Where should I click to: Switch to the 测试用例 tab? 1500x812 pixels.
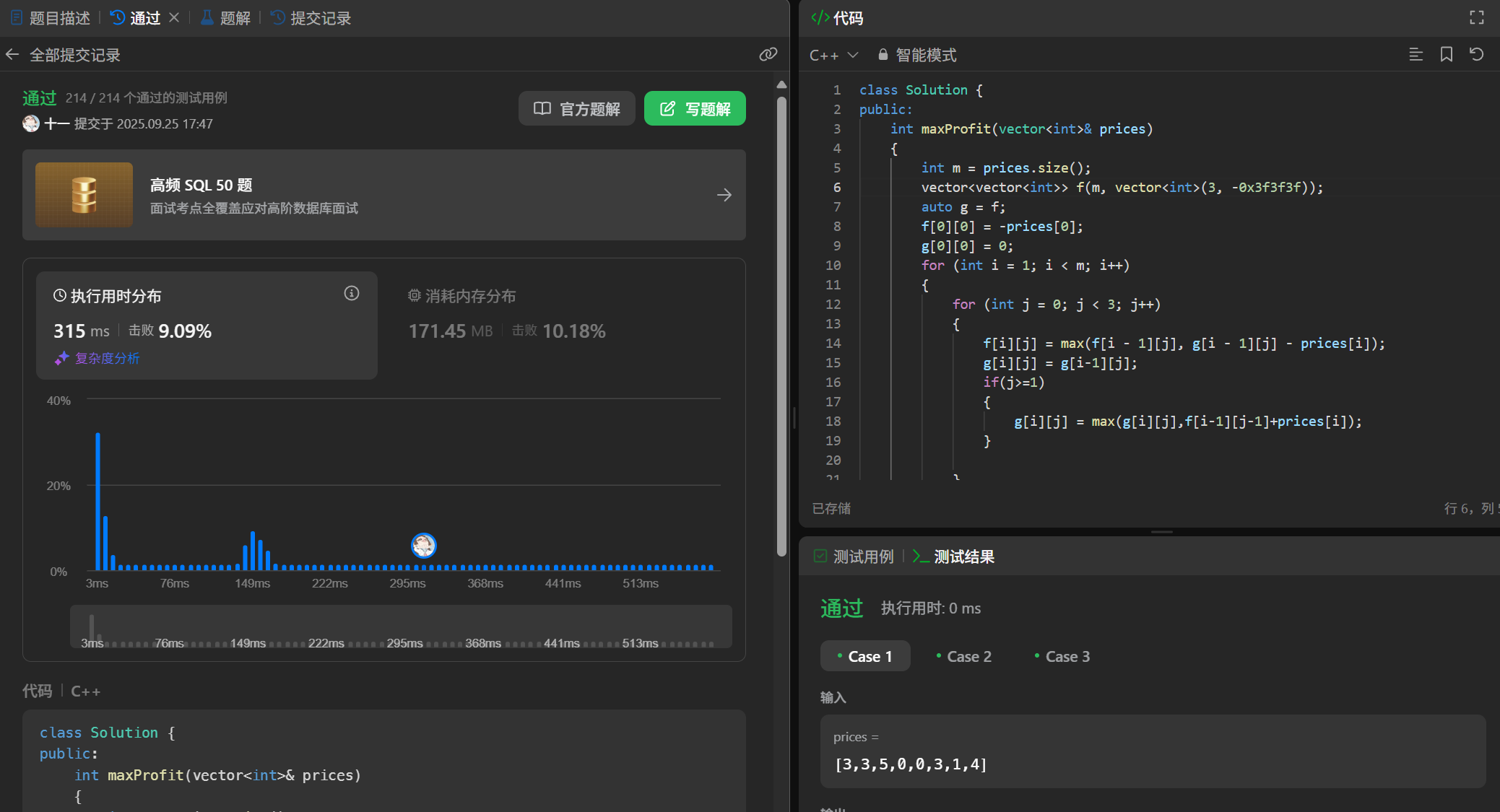pyautogui.click(x=854, y=556)
